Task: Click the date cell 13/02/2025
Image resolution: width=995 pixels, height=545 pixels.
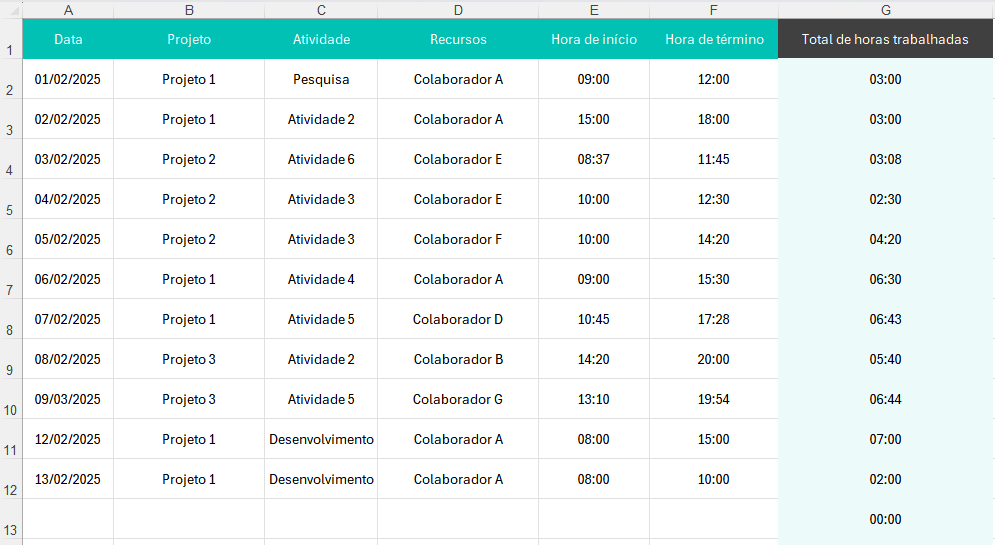Action: [68, 479]
